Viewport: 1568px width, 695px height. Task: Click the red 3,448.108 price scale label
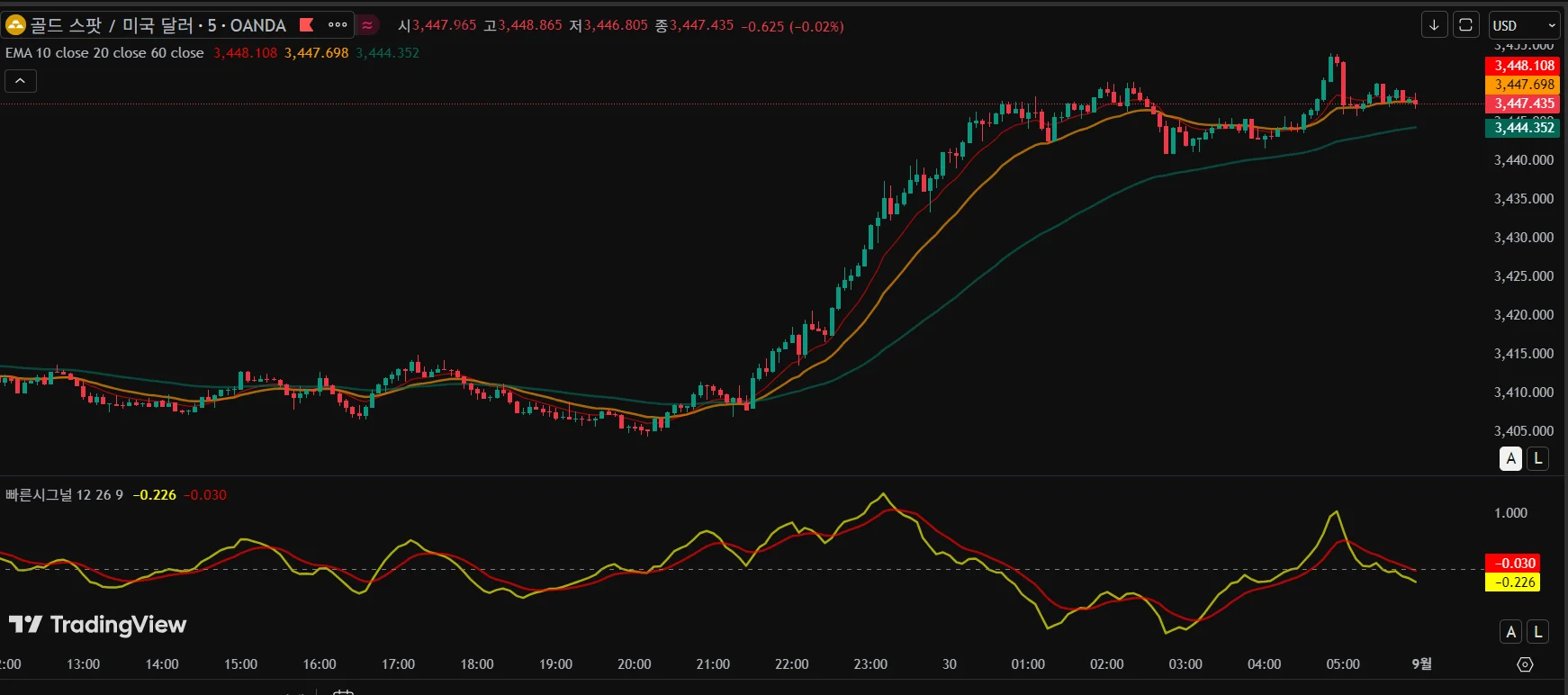(x=1522, y=66)
